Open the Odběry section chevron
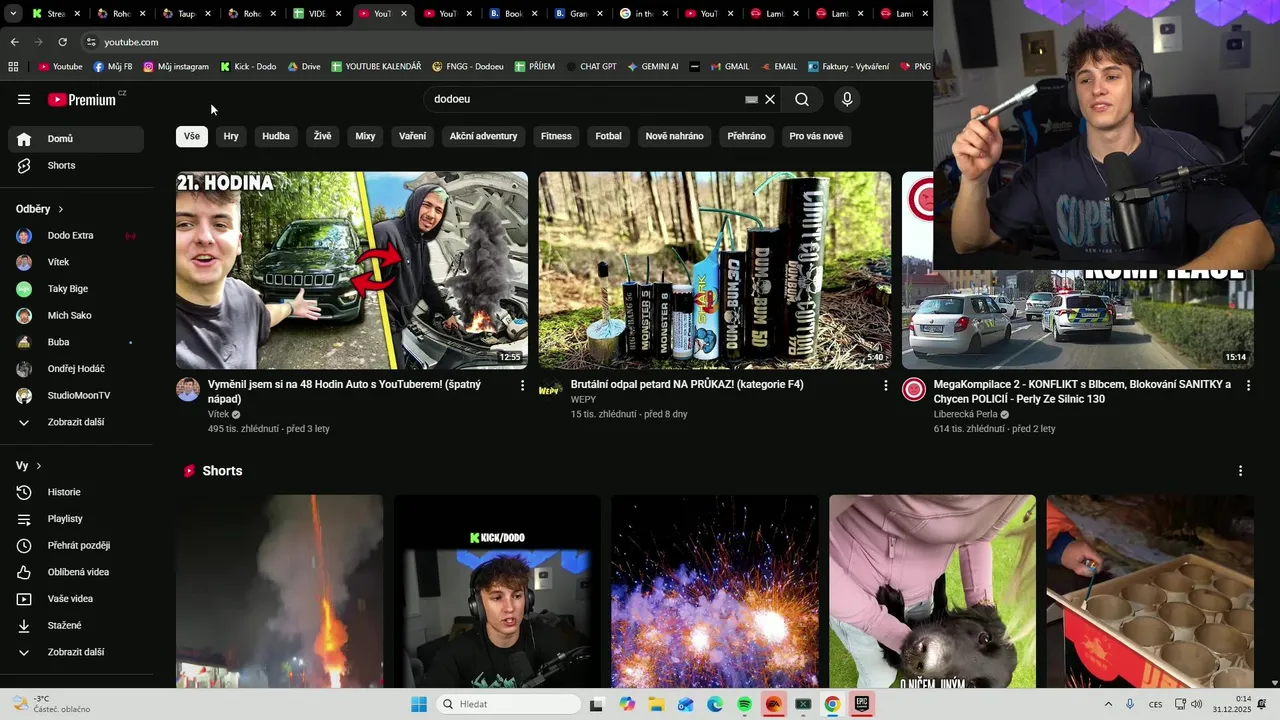Screen dimensions: 1280x720 [x=60, y=209]
